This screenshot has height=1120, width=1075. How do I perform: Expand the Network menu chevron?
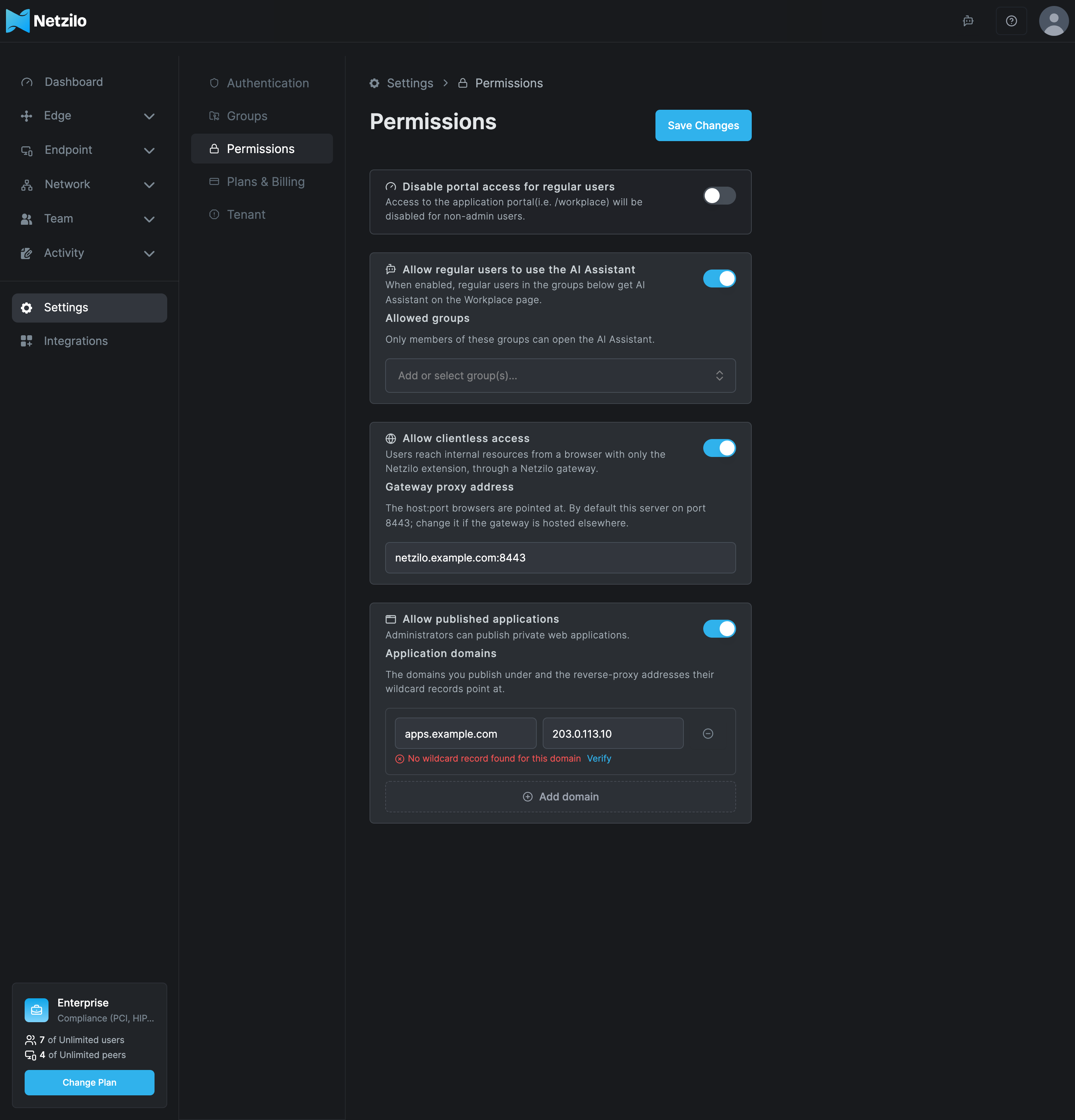click(x=149, y=185)
